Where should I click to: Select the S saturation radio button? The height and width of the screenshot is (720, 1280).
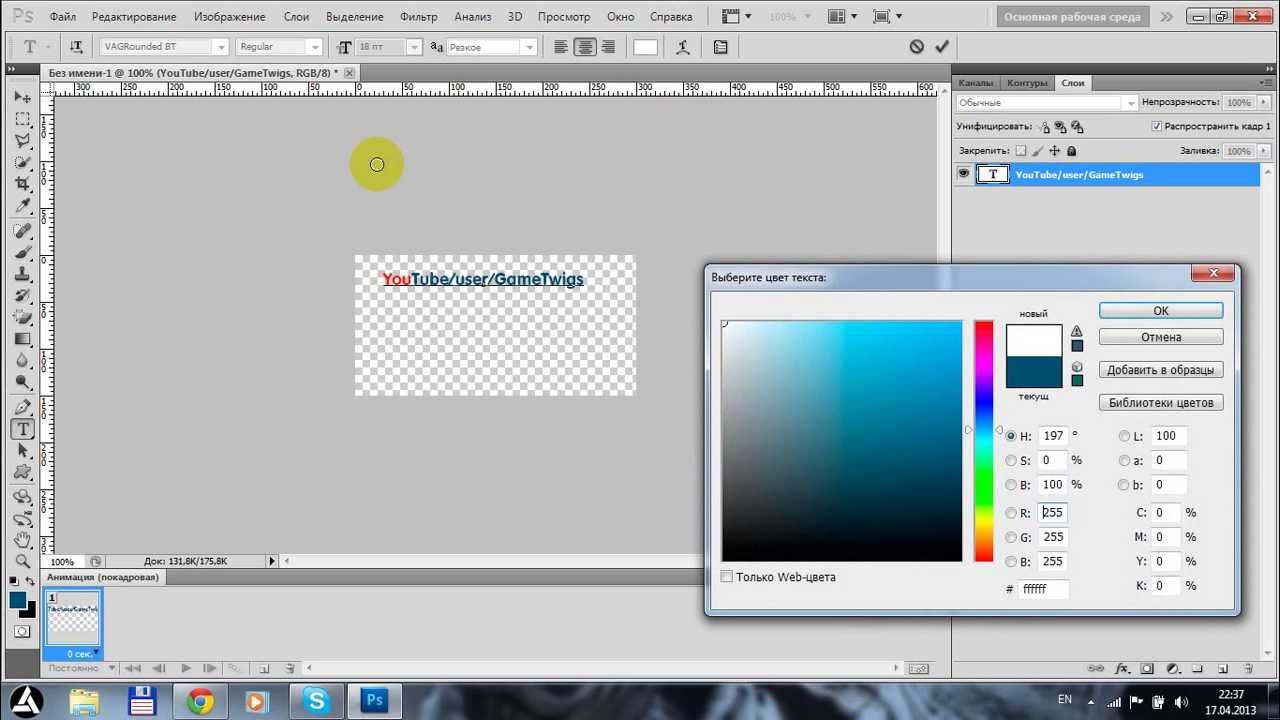point(1011,461)
